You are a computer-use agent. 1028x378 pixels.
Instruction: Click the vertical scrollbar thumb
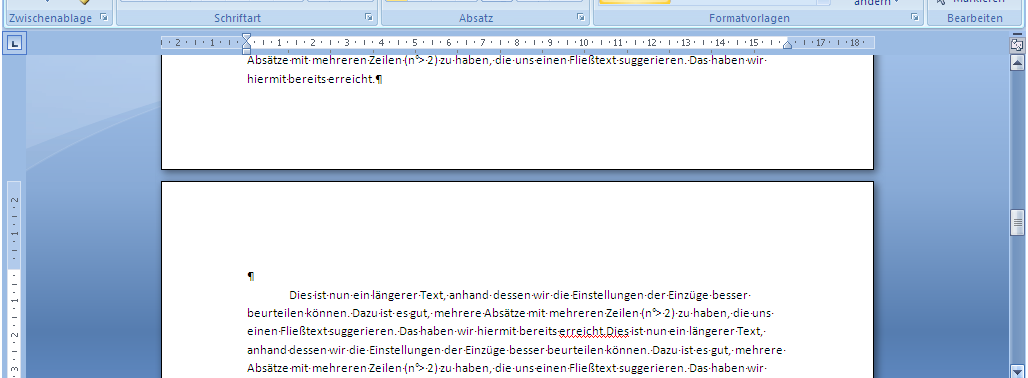point(1017,223)
